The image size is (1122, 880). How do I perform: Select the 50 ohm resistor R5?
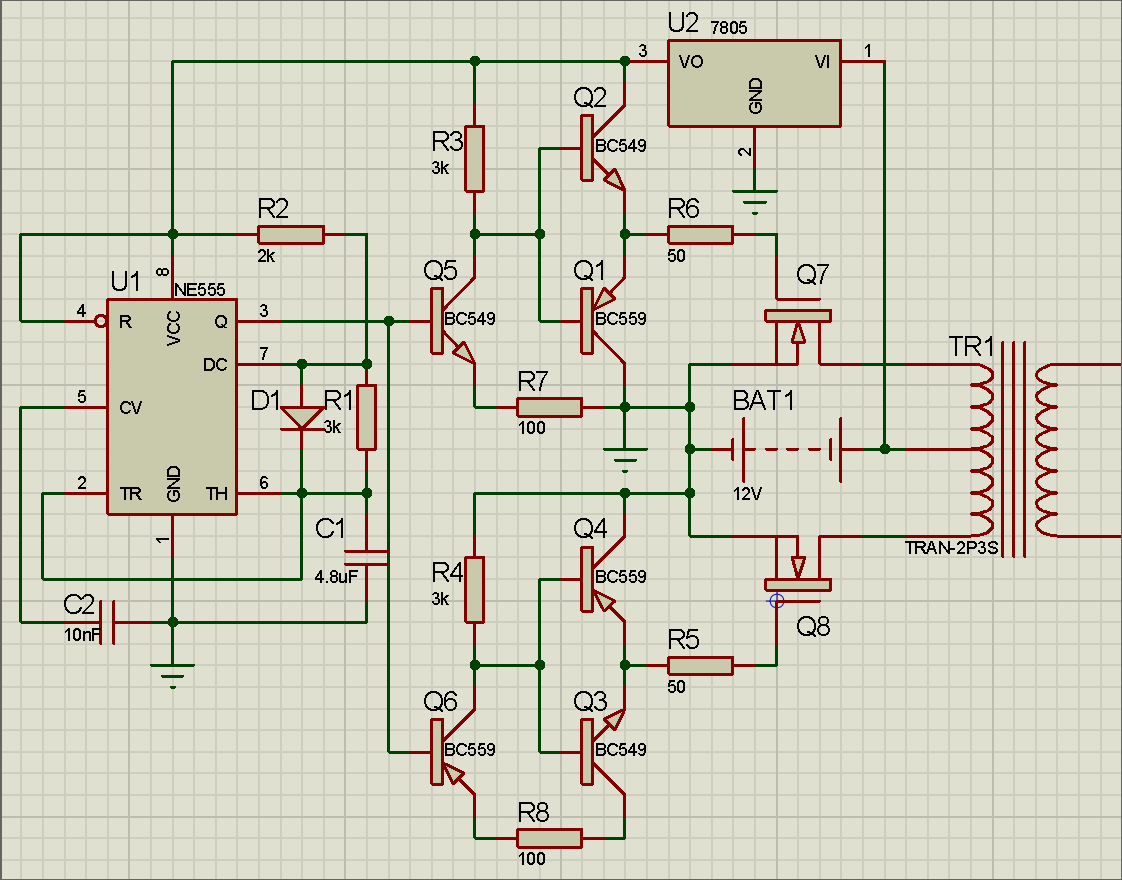(700, 665)
